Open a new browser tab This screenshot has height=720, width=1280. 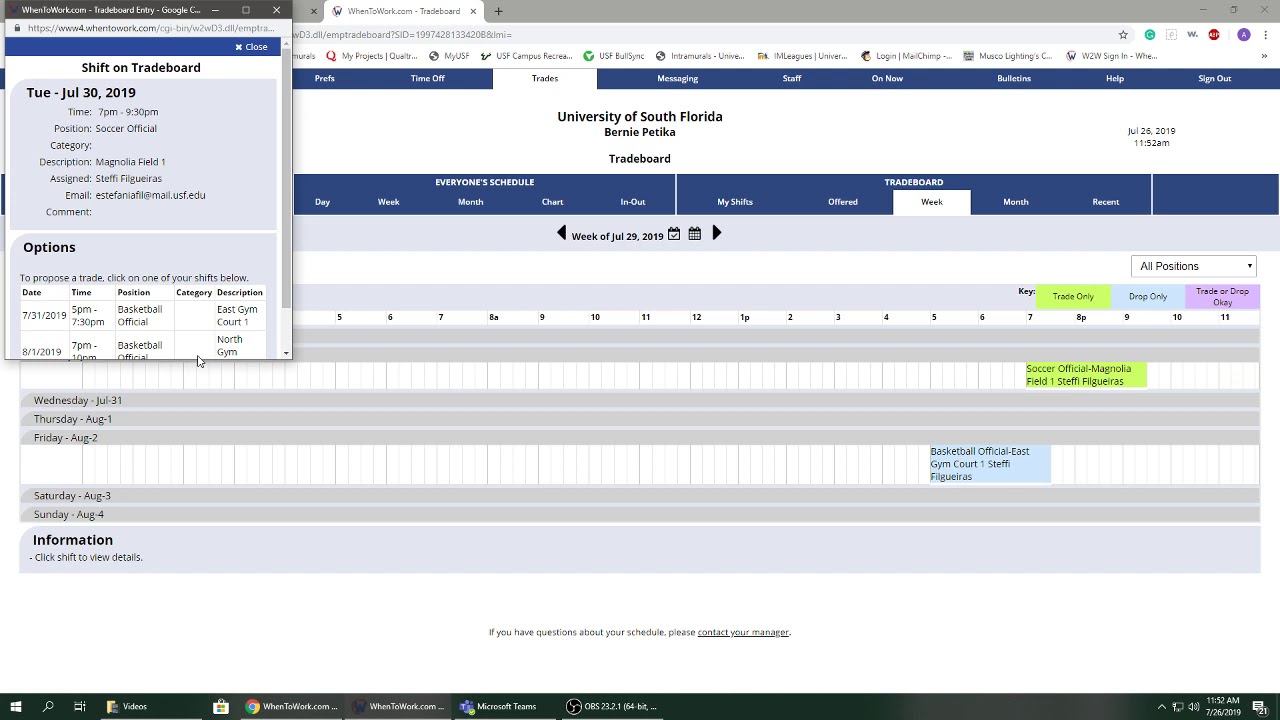[498, 11]
